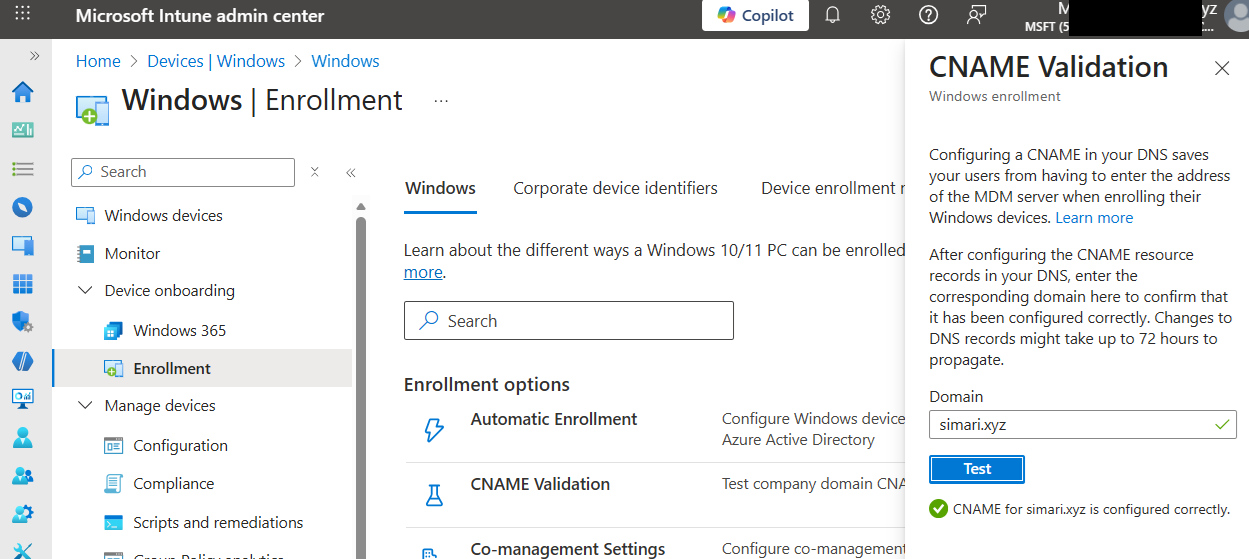Focus the enrollment options Search box

click(x=568, y=321)
